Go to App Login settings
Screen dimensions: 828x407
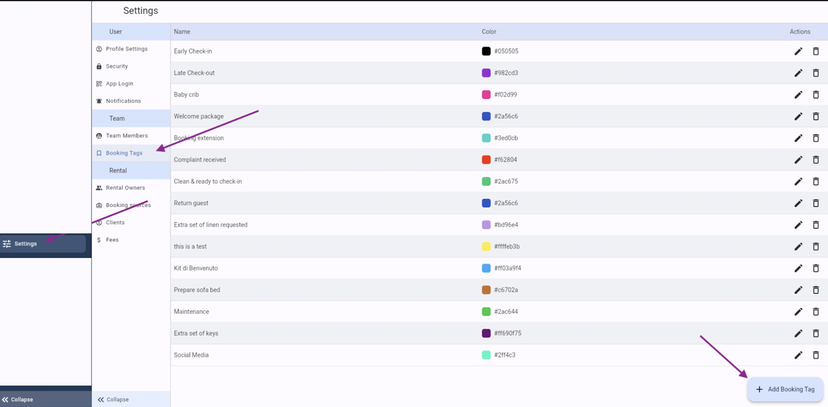tap(131, 83)
